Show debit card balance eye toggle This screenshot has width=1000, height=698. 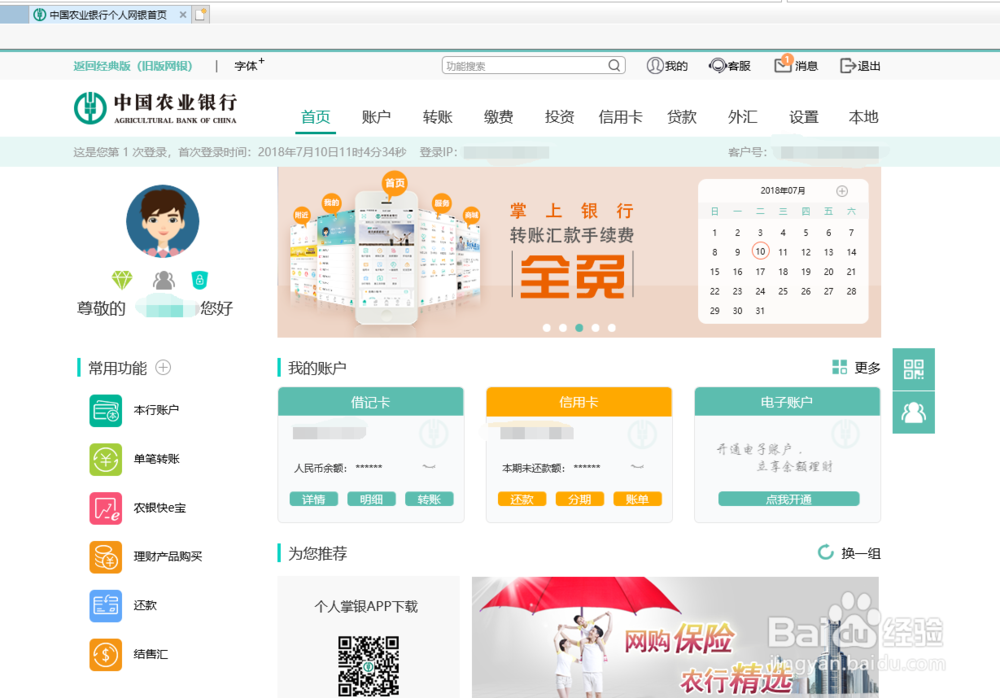click(429, 467)
